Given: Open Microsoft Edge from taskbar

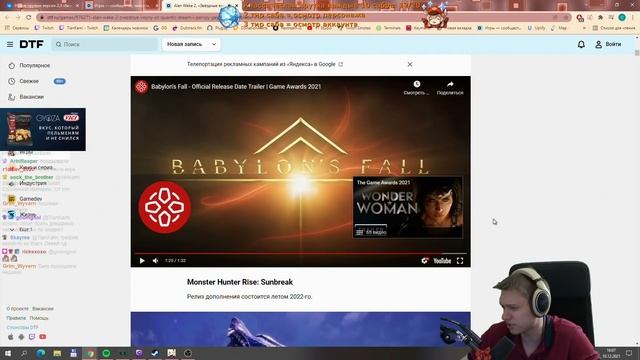Looking at the screenshot, I should pos(41,353).
